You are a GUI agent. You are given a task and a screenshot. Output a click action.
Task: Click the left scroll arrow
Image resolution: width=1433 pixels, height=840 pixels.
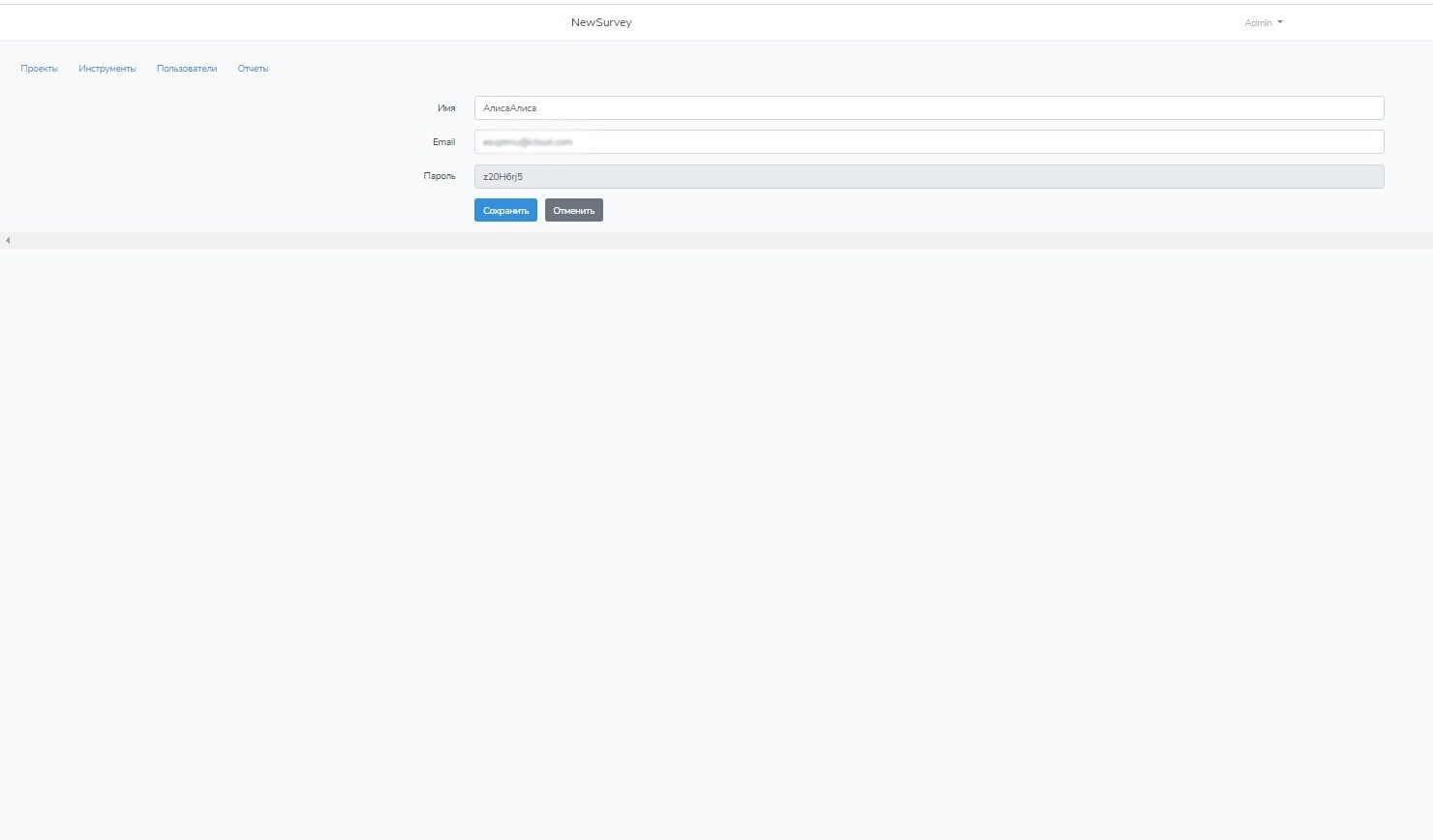(8, 240)
